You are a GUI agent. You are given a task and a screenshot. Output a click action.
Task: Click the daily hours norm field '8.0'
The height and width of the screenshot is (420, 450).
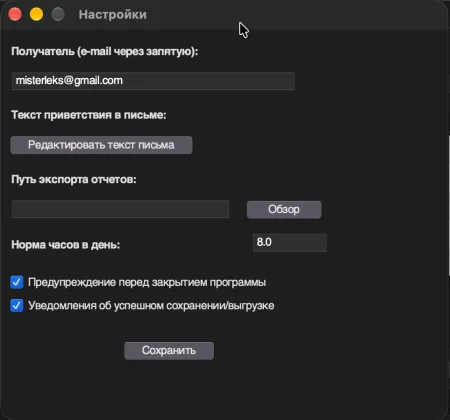[x=290, y=242]
